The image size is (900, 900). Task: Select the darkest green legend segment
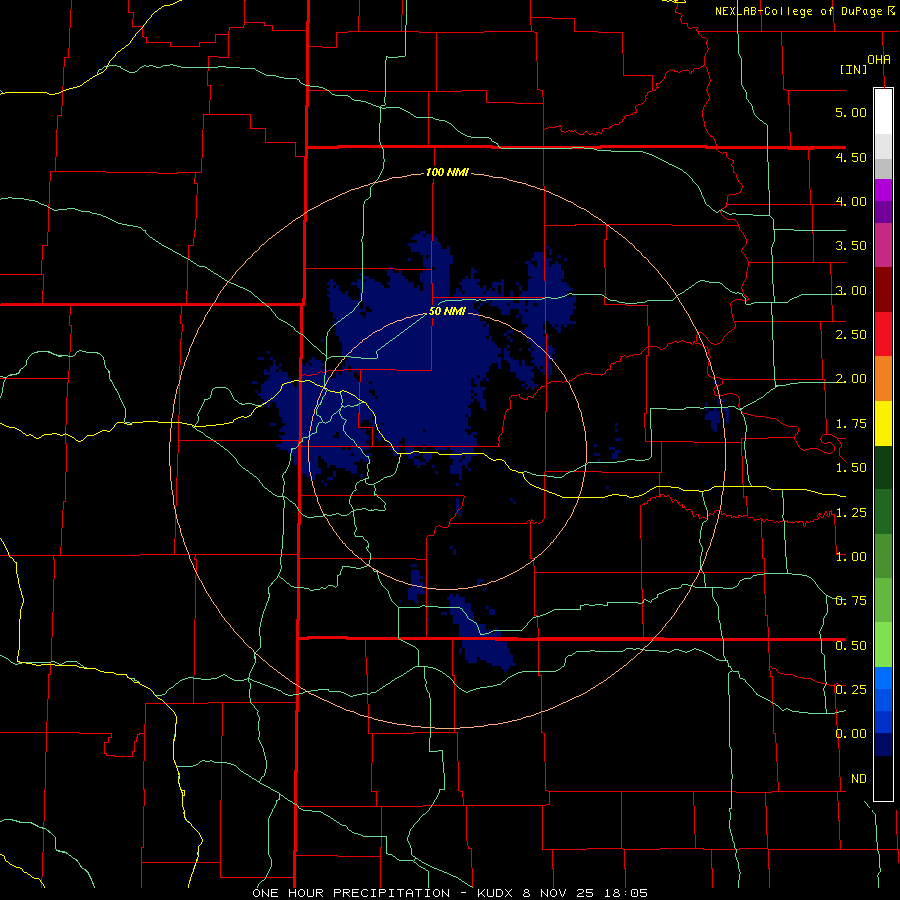(x=883, y=468)
